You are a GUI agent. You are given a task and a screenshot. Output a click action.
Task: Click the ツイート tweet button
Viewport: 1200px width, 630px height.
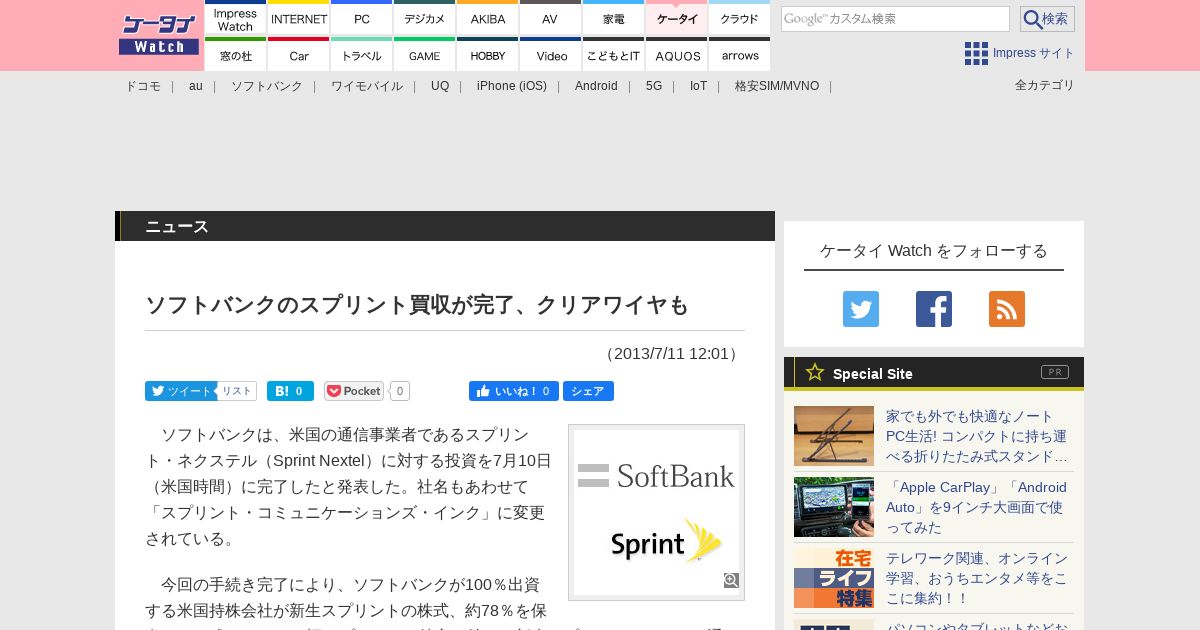pyautogui.click(x=180, y=391)
